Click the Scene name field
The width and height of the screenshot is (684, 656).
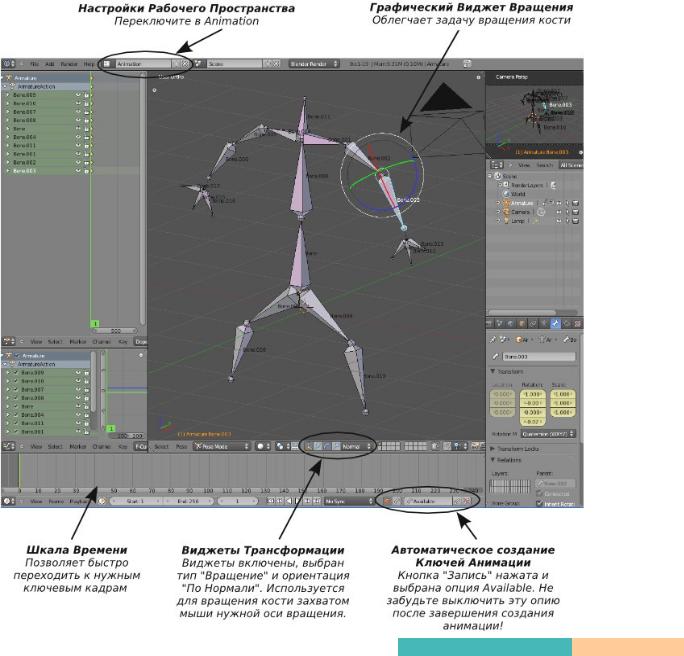(234, 64)
